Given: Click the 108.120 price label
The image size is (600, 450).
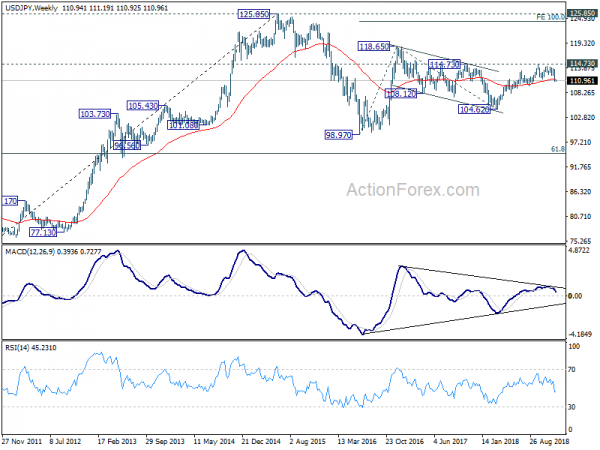Looking at the screenshot, I should pyautogui.click(x=401, y=93).
